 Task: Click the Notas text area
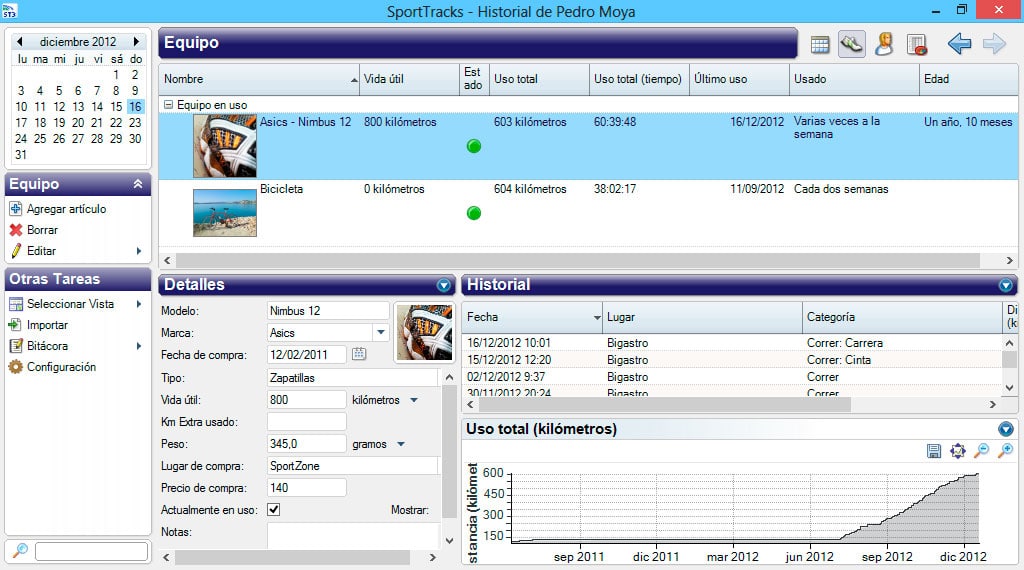(x=353, y=535)
